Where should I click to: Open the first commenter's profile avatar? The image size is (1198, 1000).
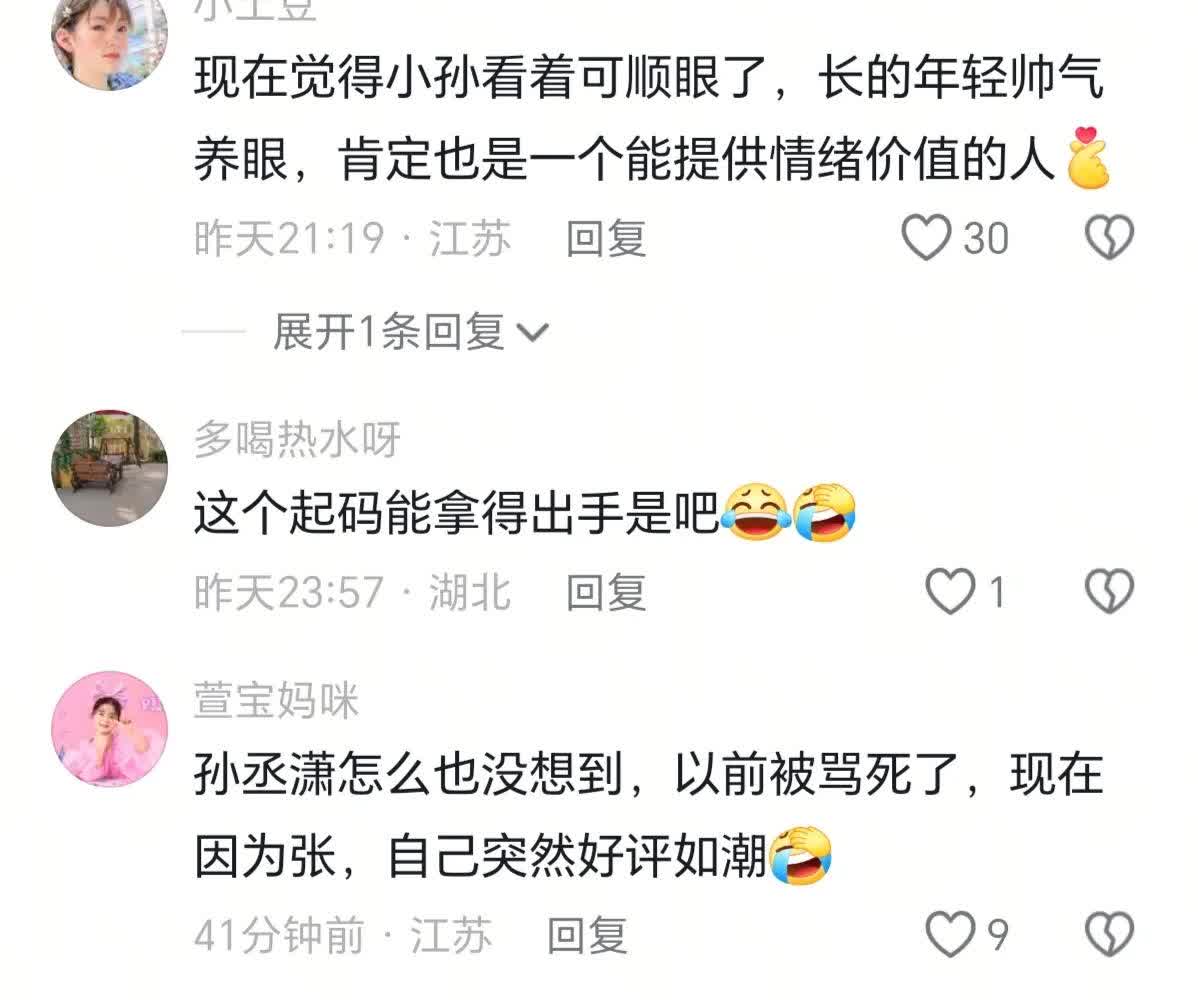[x=109, y=38]
